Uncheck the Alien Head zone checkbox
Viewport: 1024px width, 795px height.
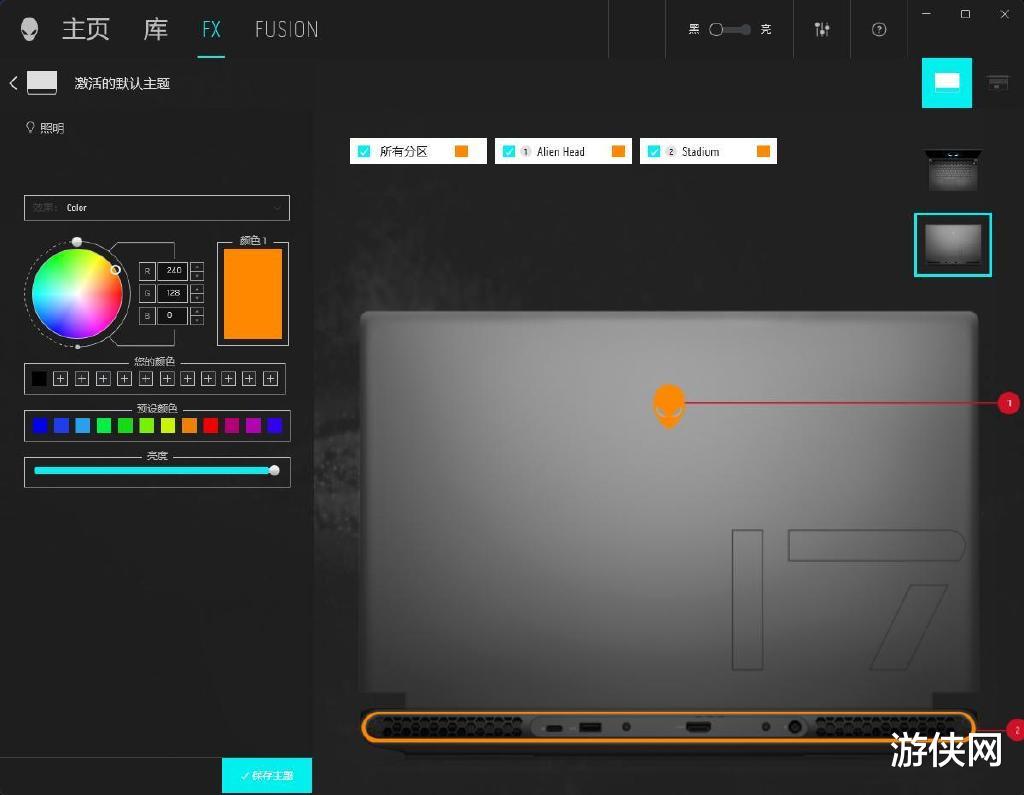pyautogui.click(x=509, y=152)
